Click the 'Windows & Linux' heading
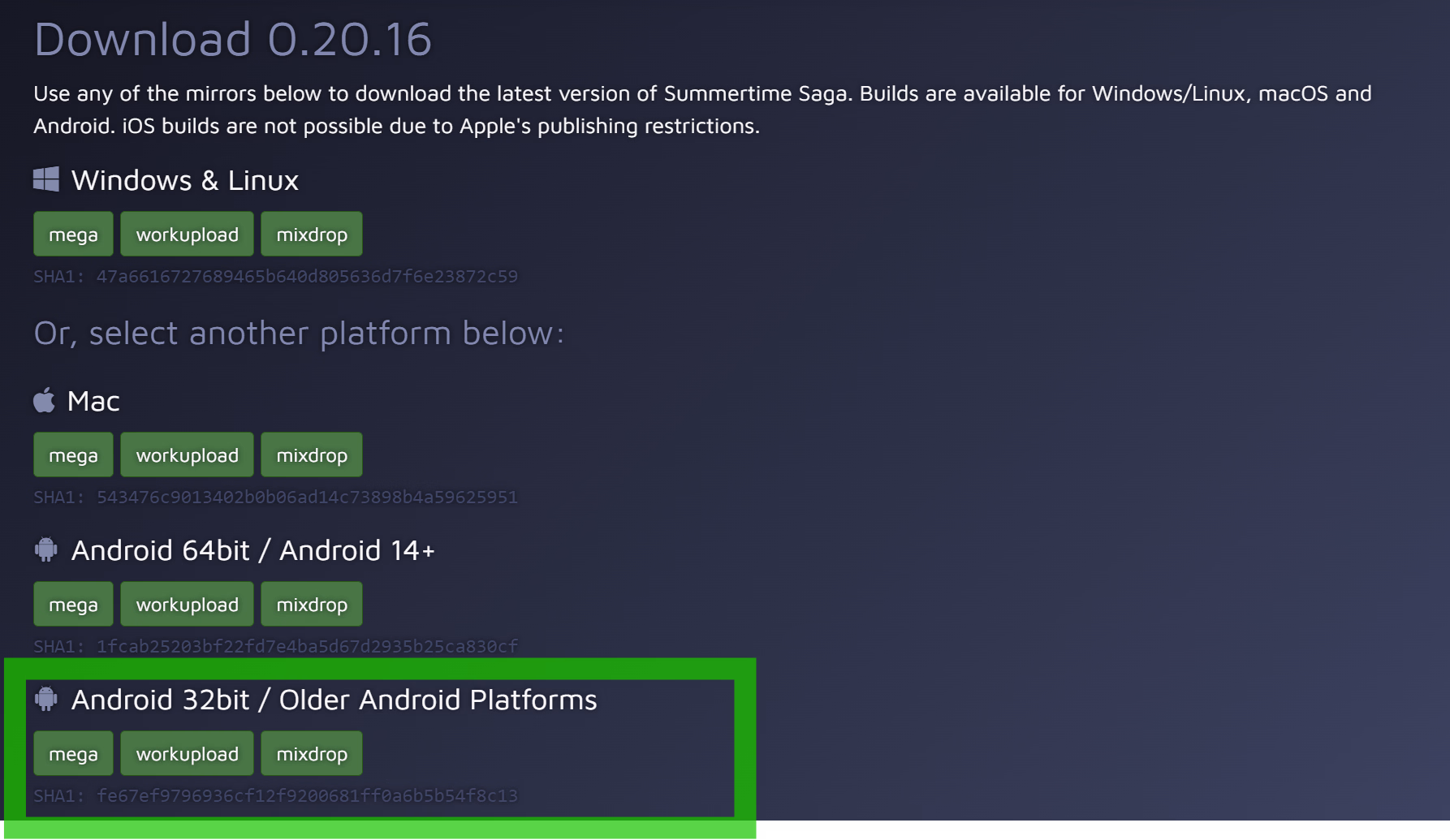This screenshot has height=840, width=1450. 185,179
